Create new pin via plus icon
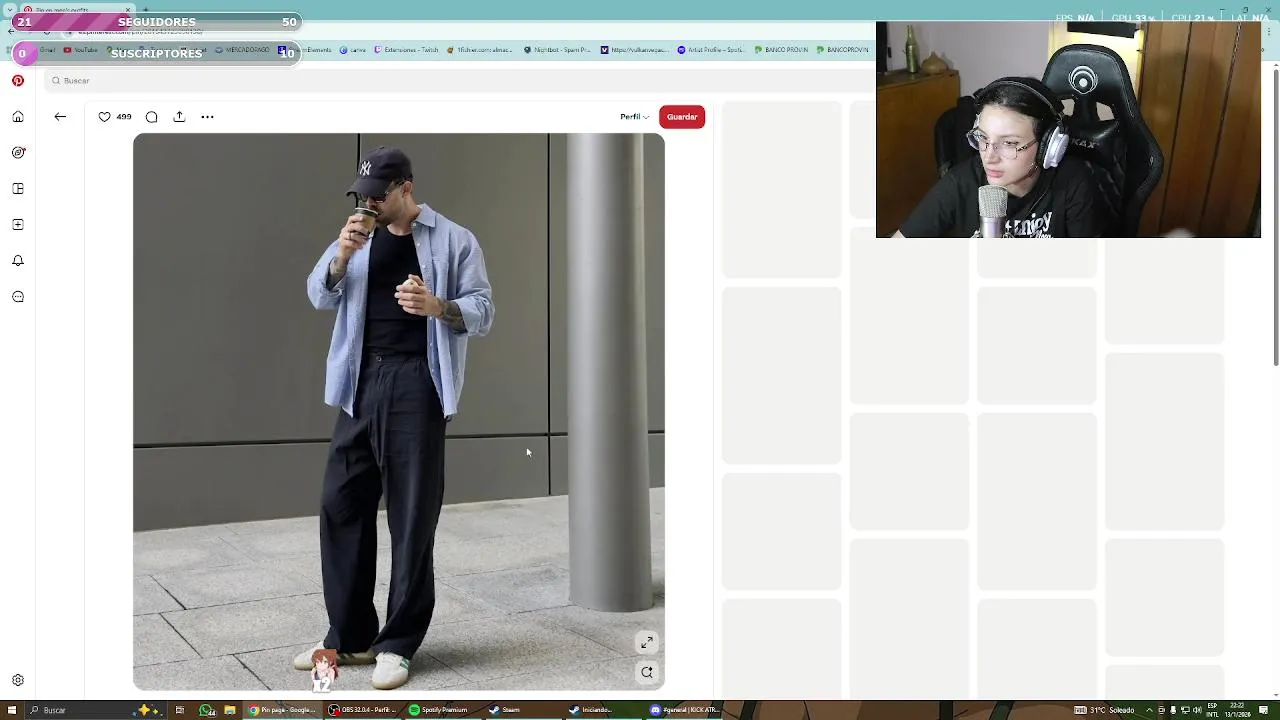1280x720 pixels. [x=18, y=225]
